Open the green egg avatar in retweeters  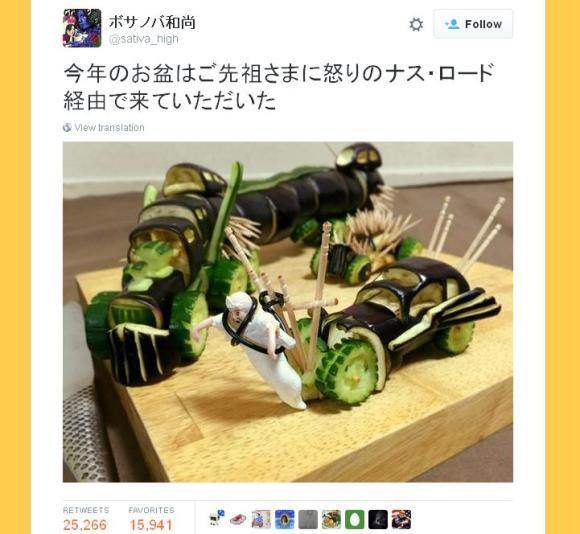click(355, 519)
